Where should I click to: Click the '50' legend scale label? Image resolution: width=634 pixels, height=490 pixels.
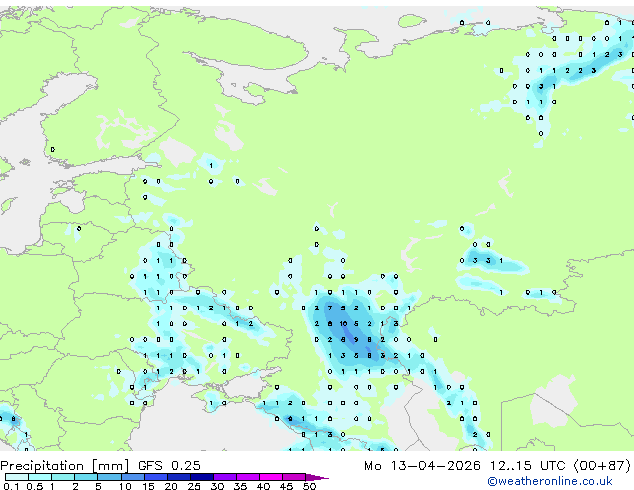click(309, 486)
